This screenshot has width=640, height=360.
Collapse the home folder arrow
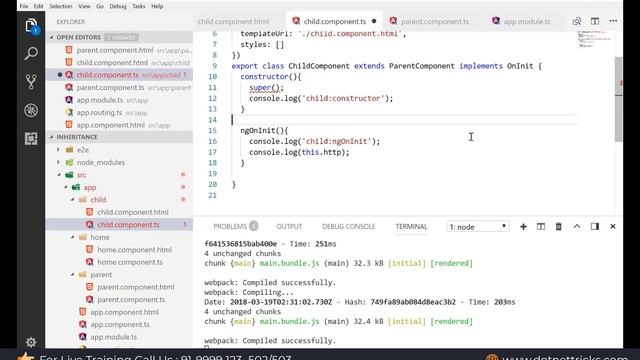tap(73, 237)
